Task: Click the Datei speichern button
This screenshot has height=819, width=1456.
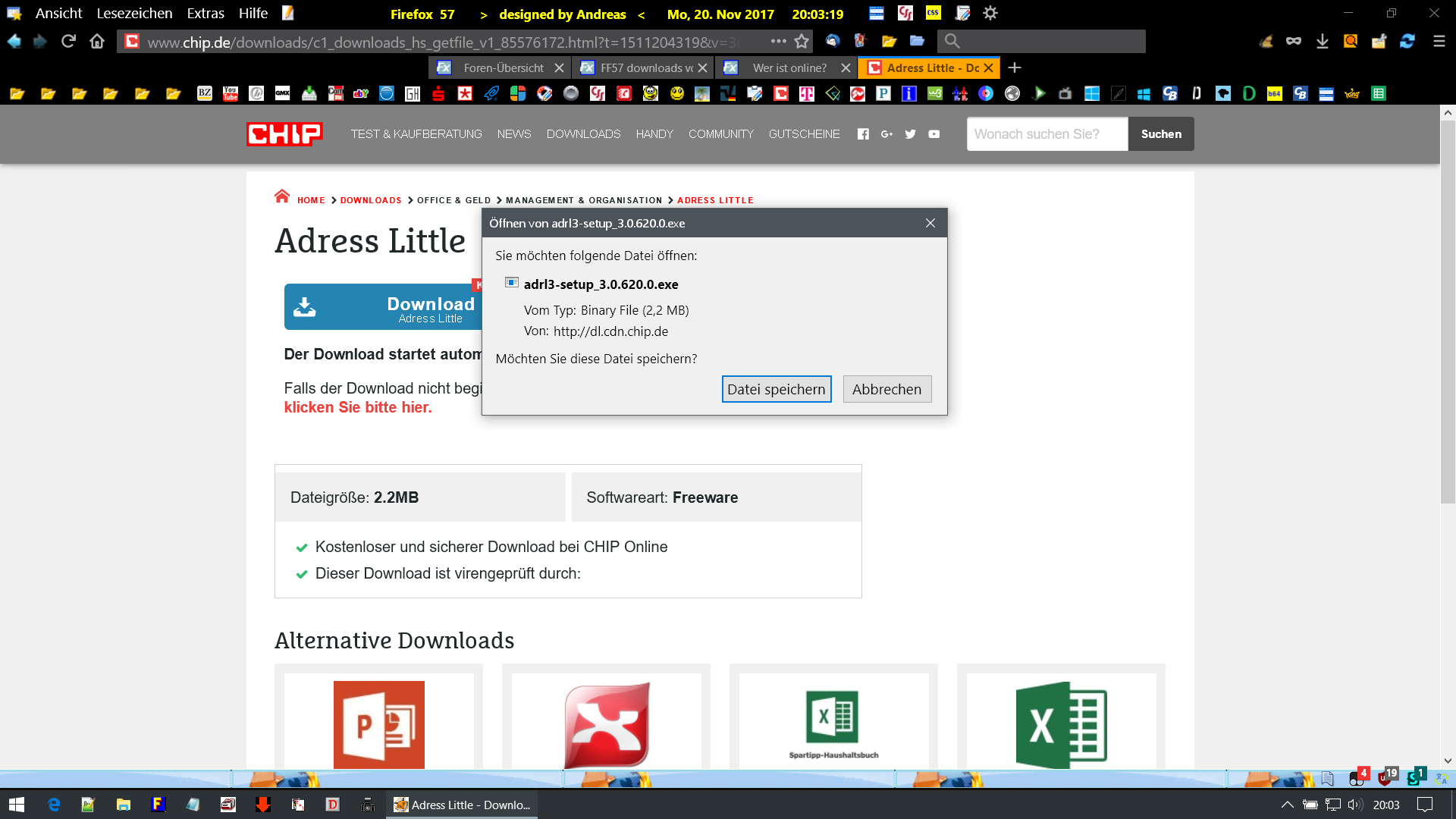Action: [x=776, y=389]
